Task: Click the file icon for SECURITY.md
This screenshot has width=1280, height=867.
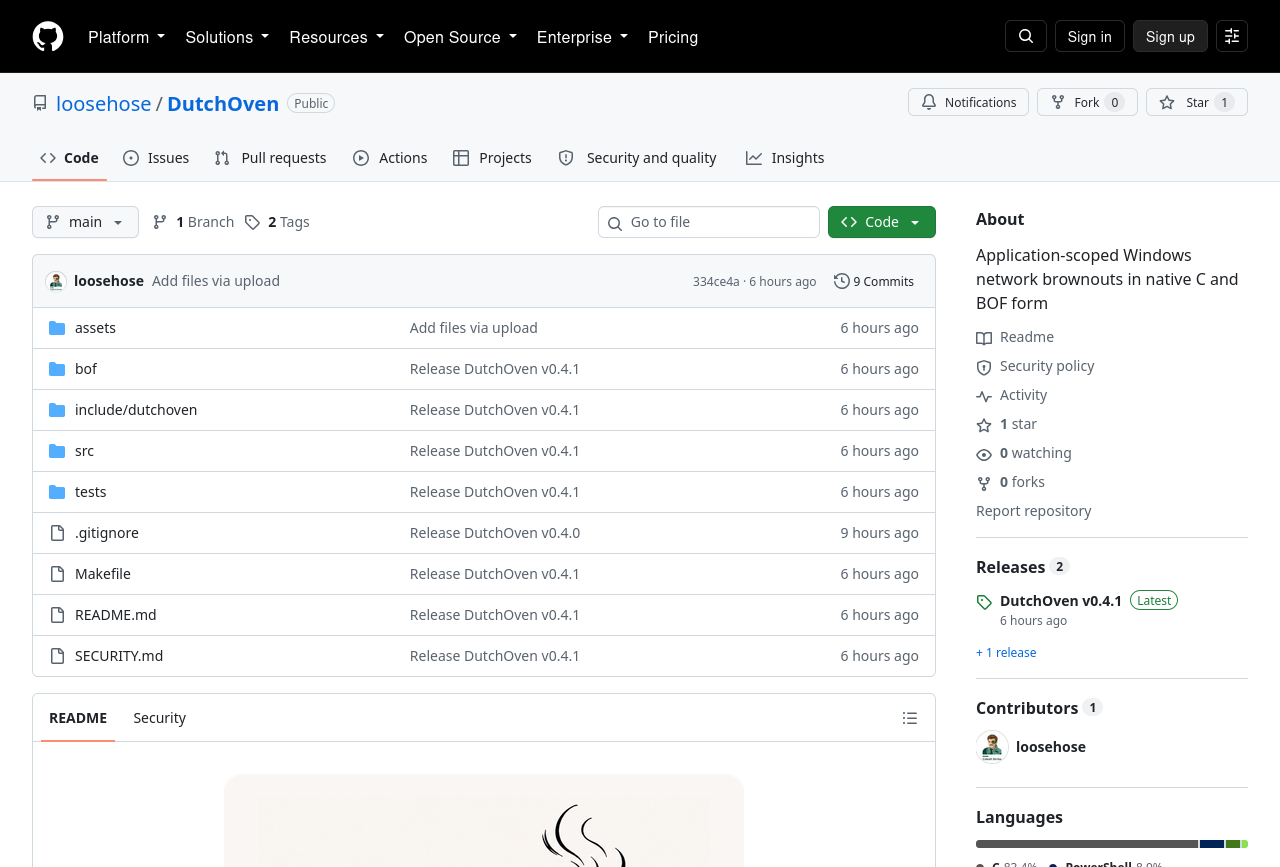Action: pos(57,656)
